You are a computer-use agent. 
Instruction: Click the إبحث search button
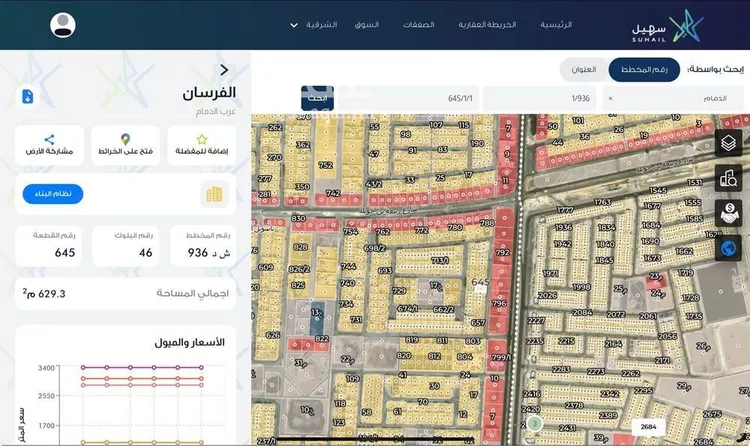[x=317, y=99]
